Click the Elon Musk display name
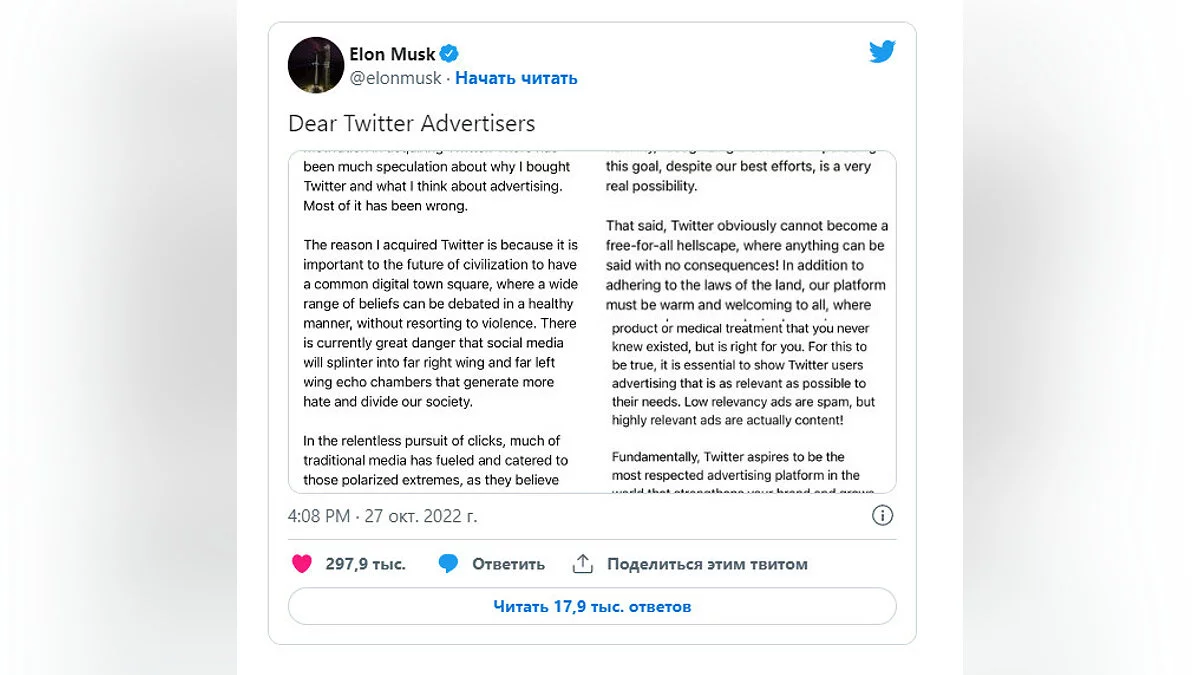The image size is (1200, 675). tap(392, 54)
